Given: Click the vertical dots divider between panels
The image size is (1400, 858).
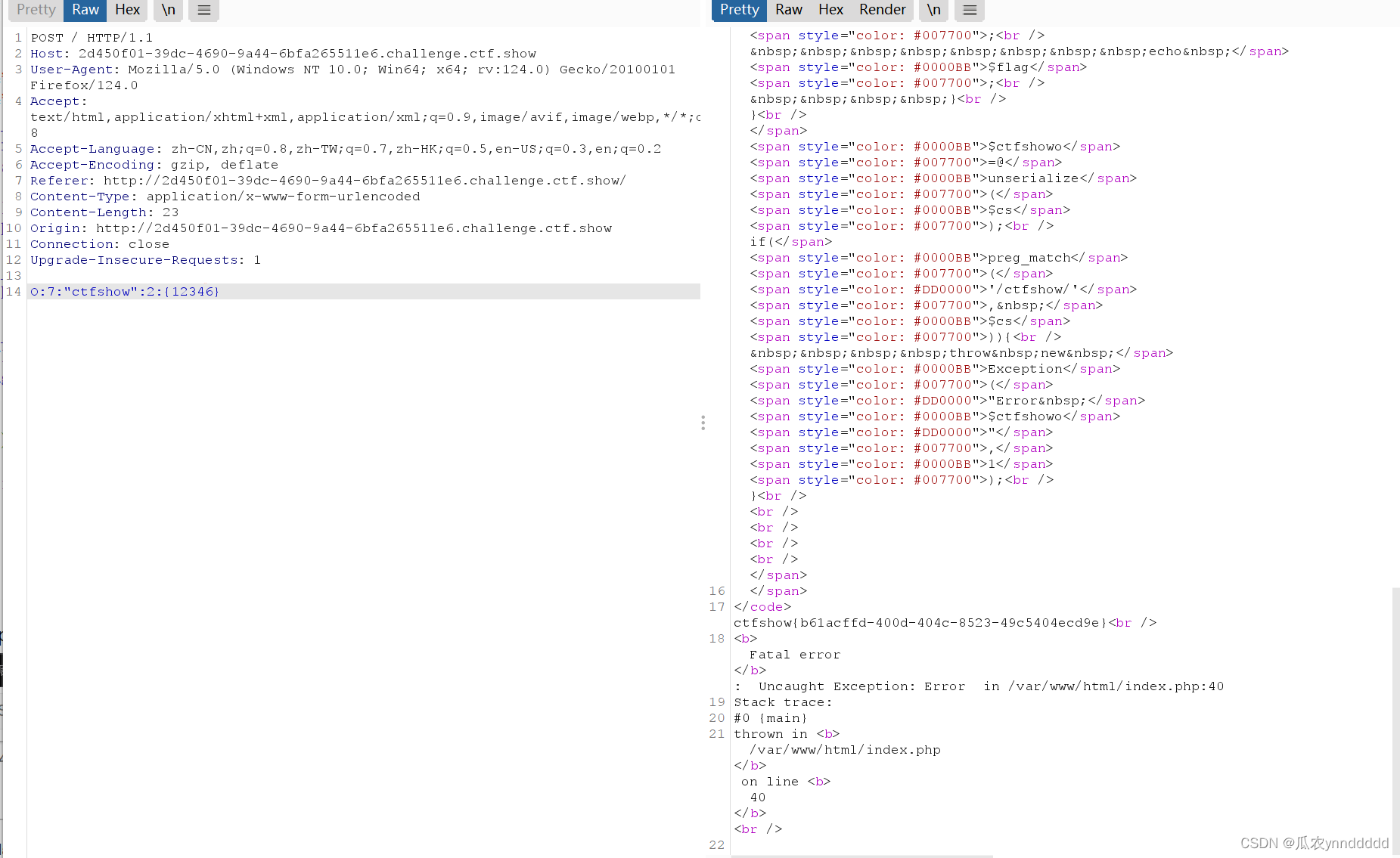Looking at the screenshot, I should coord(703,423).
